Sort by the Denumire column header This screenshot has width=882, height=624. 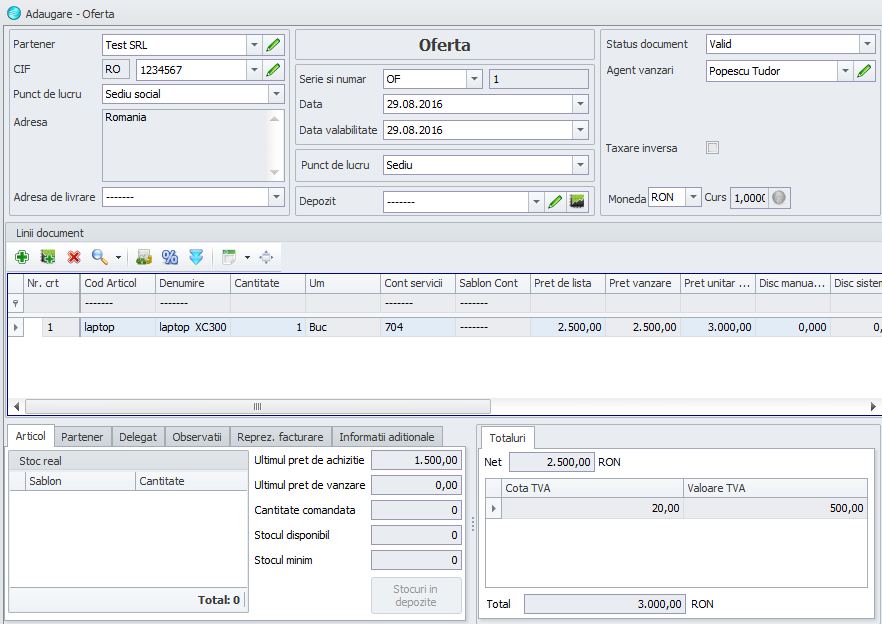[193, 283]
